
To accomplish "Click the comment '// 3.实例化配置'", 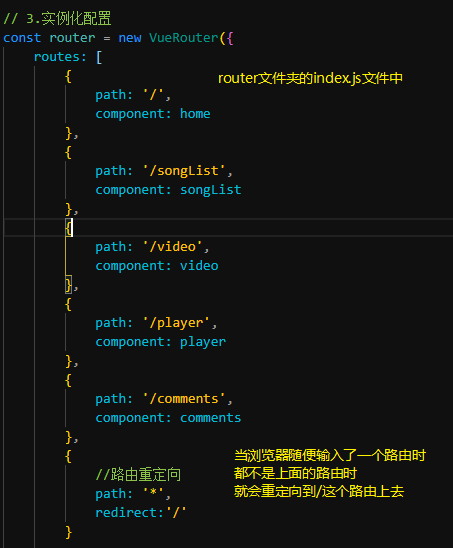I will tap(57, 19).
